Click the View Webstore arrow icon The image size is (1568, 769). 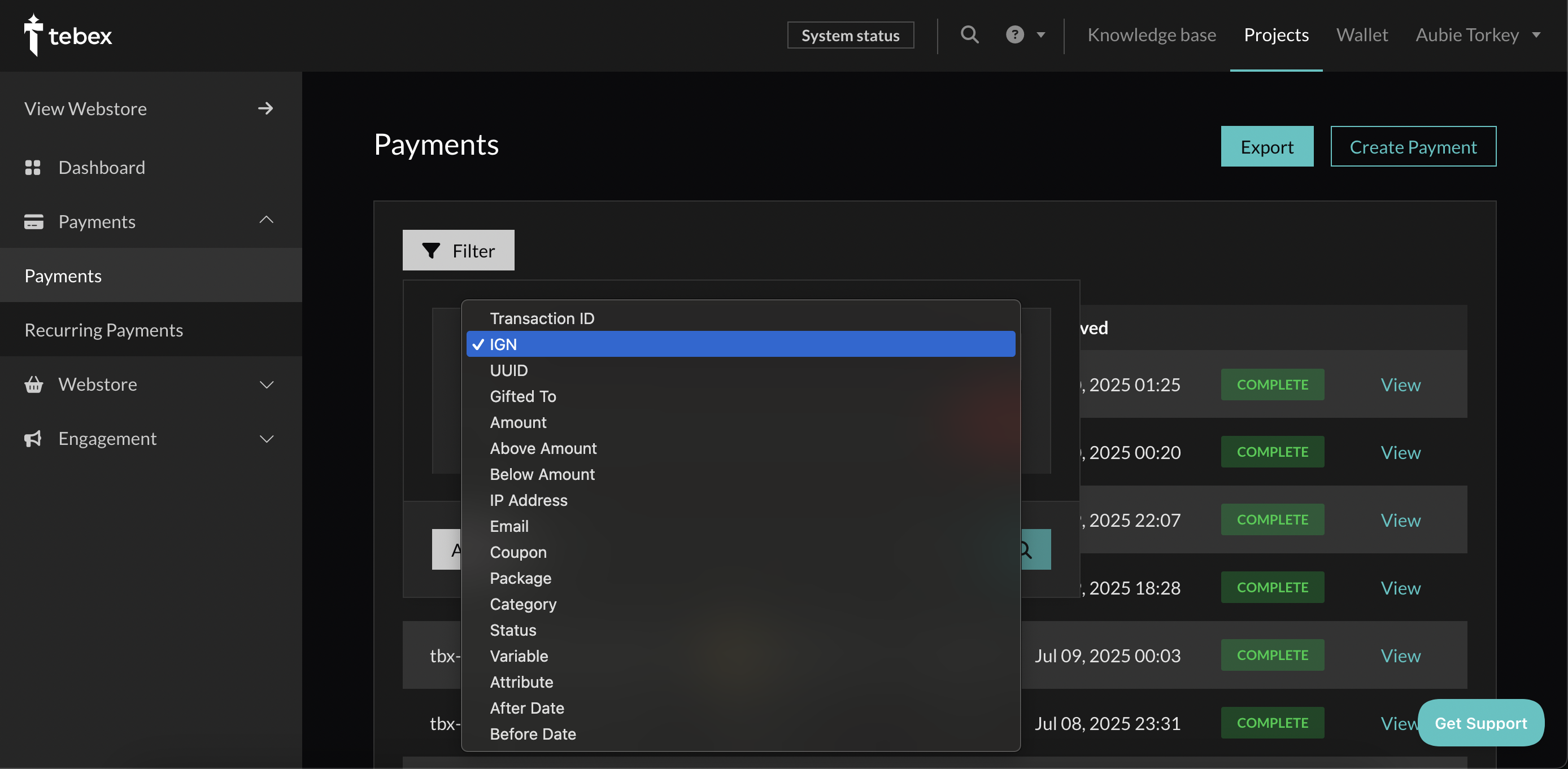(265, 108)
